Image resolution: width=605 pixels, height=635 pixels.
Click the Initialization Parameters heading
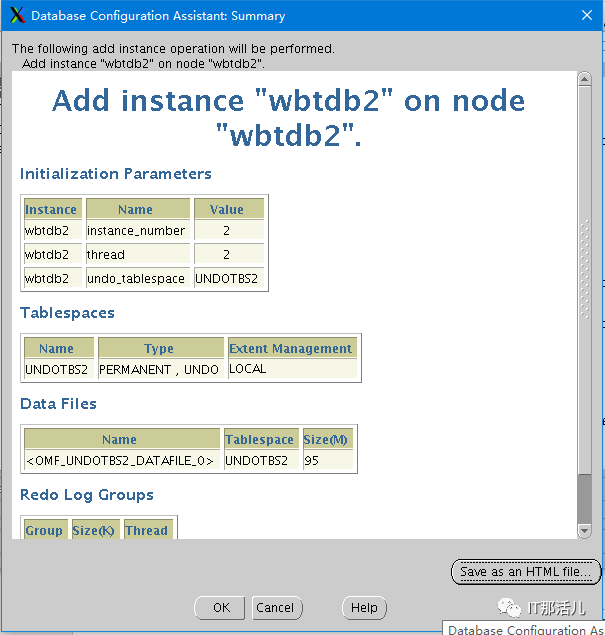pyautogui.click(x=116, y=174)
